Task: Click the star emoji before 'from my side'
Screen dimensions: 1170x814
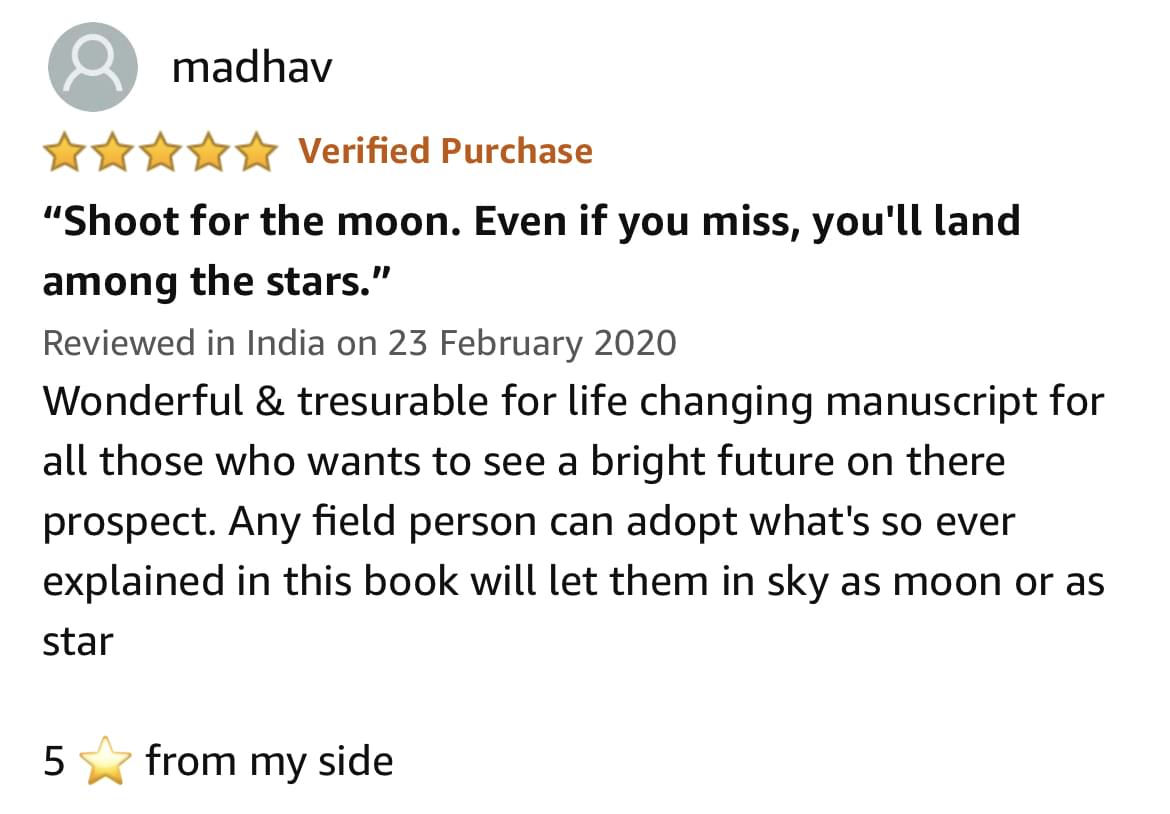Action: [105, 761]
